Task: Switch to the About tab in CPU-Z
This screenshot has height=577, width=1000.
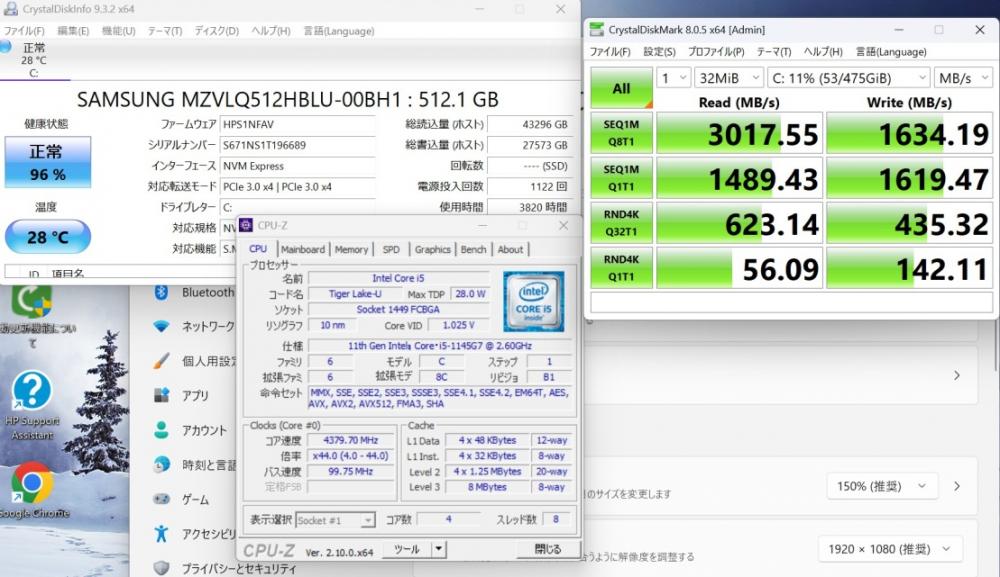Action: pos(510,249)
